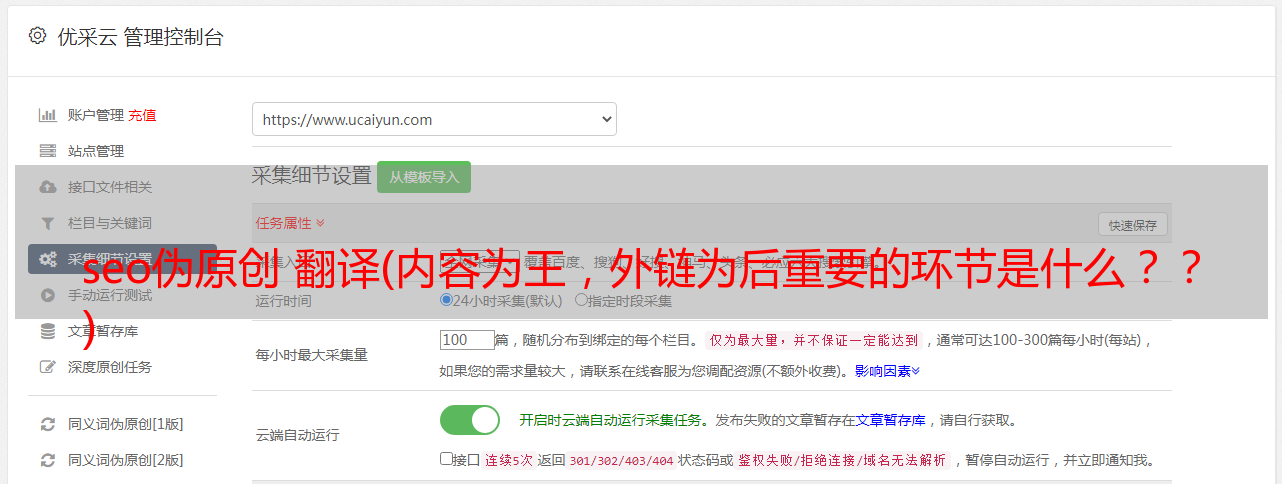This screenshot has height=484, width=1282.
Task: Click the 每小时最大采集量 input field
Action: click(467, 340)
